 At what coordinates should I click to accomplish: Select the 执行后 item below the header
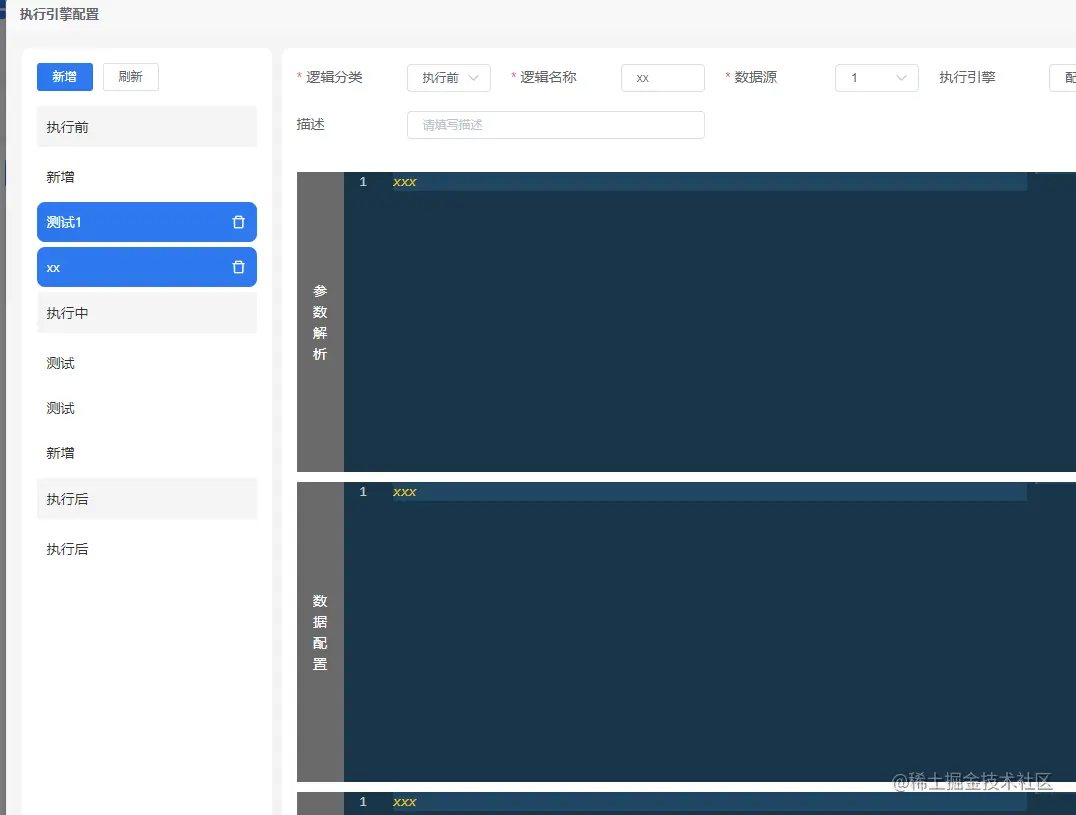click(147, 549)
